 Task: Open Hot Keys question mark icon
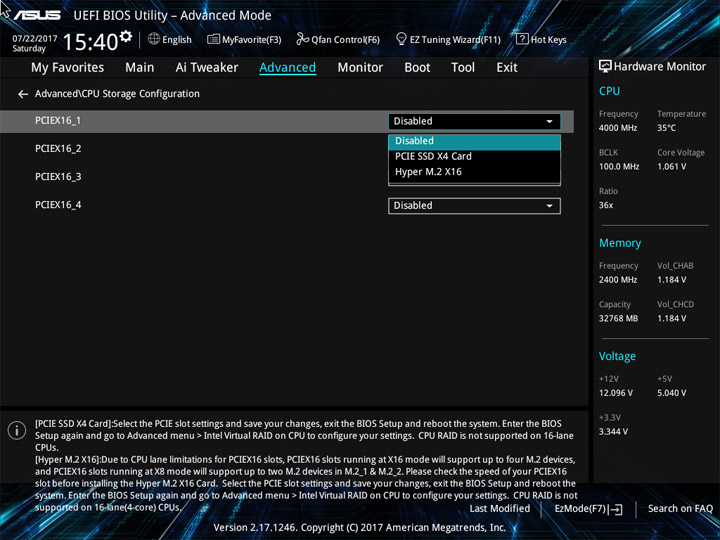point(522,39)
